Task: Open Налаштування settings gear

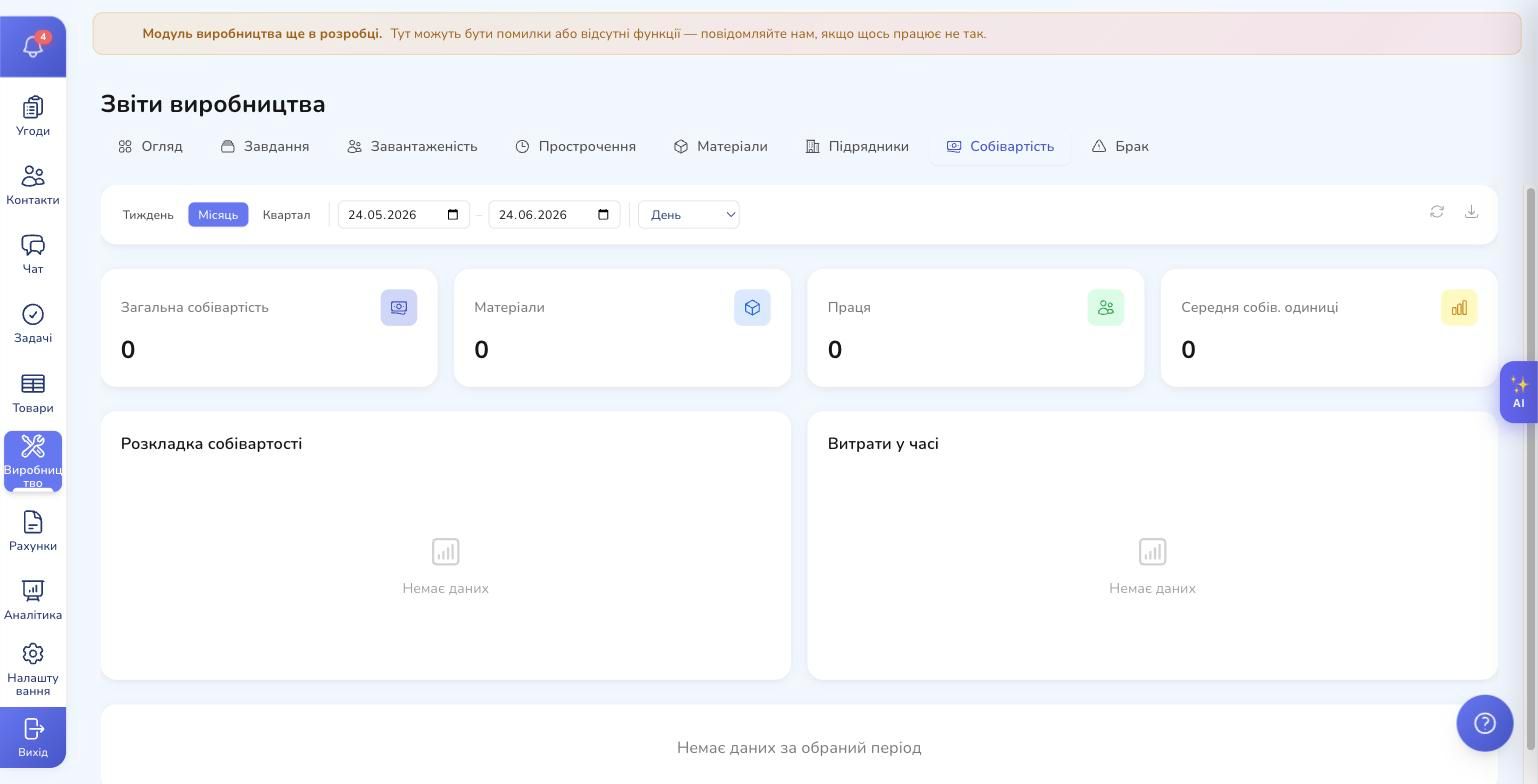Action: (33, 669)
